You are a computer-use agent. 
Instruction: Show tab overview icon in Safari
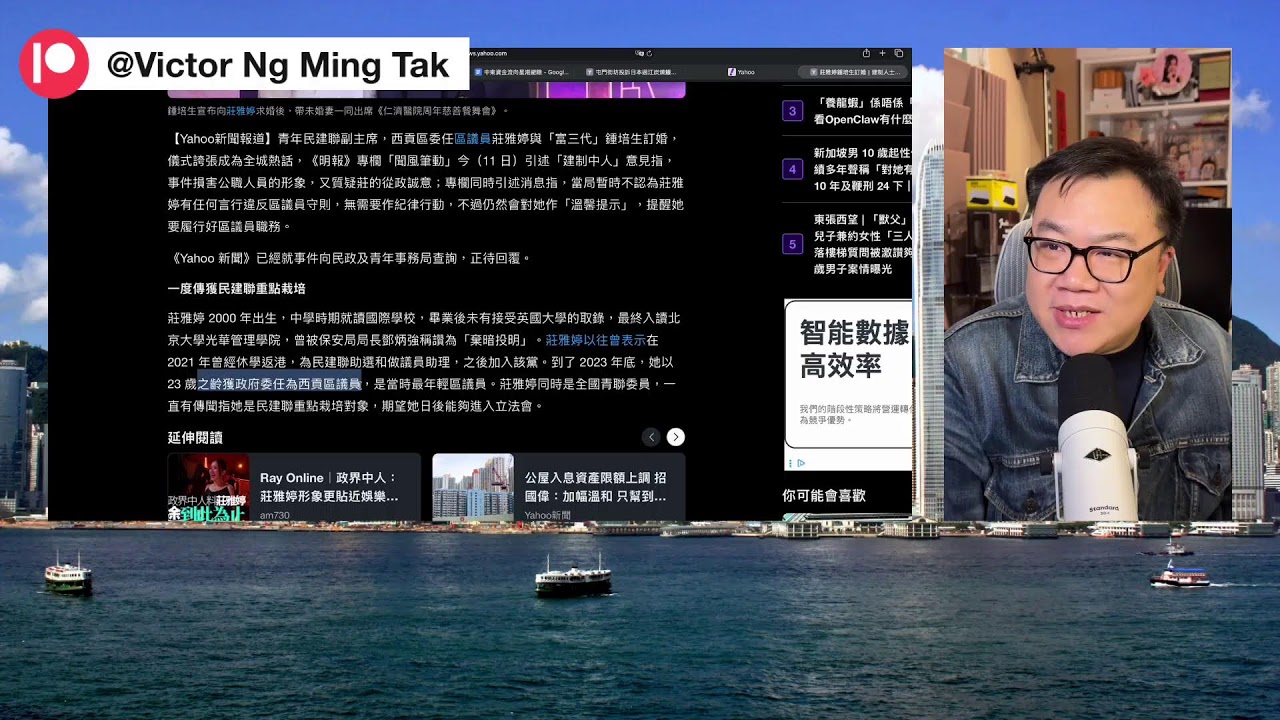coord(898,53)
